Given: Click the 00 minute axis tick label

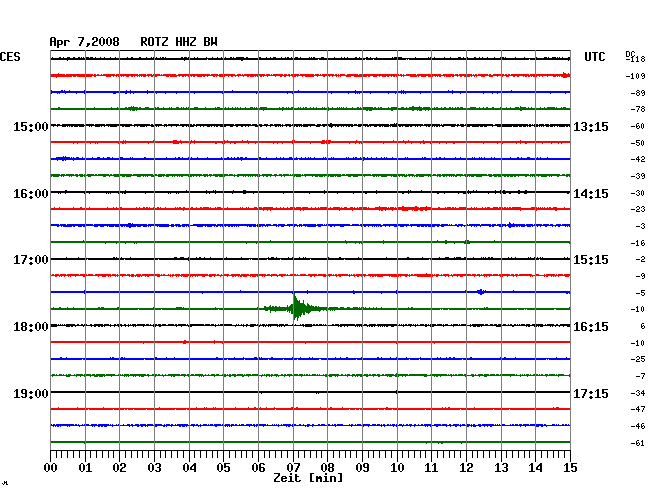Looking at the screenshot, I should coord(51,467).
